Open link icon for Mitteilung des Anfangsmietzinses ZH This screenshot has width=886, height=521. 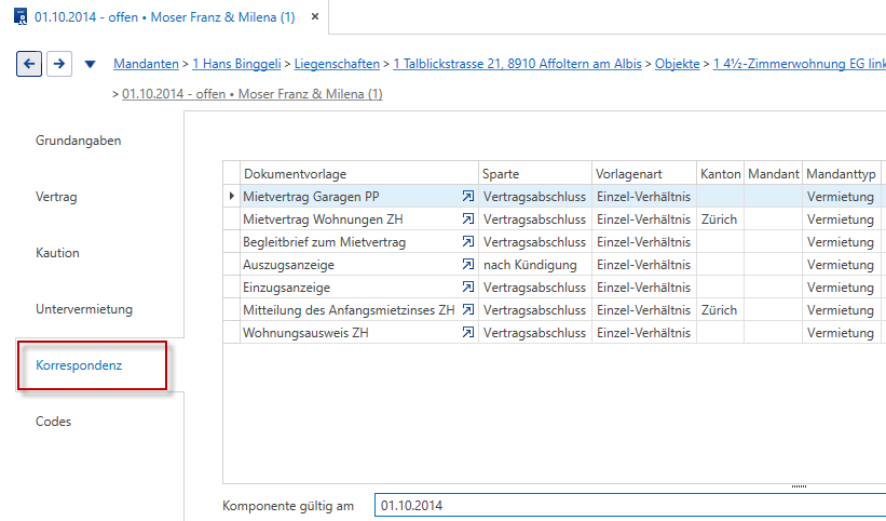point(468,310)
